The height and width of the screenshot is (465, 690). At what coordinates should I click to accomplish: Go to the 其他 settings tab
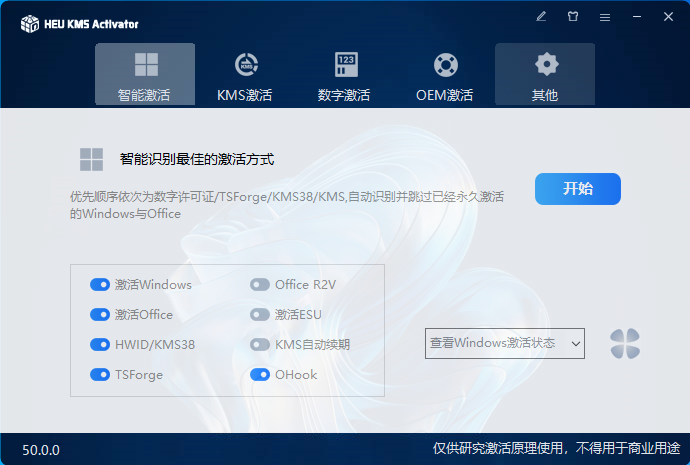tap(545, 75)
